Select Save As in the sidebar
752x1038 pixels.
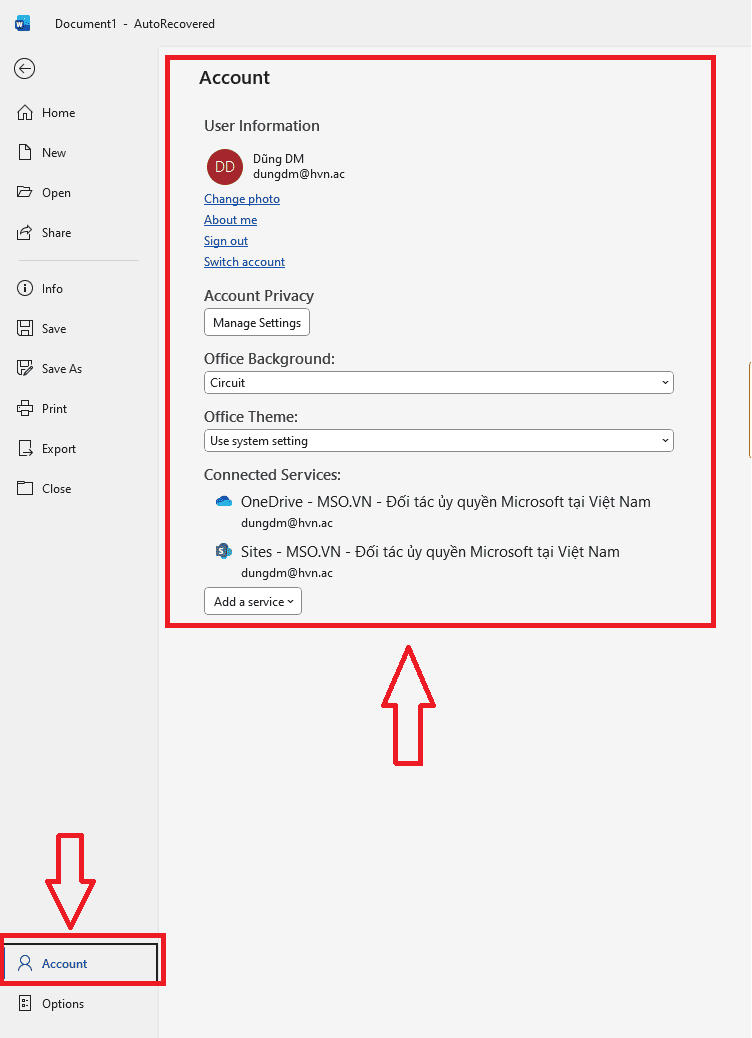pyautogui.click(x=61, y=369)
